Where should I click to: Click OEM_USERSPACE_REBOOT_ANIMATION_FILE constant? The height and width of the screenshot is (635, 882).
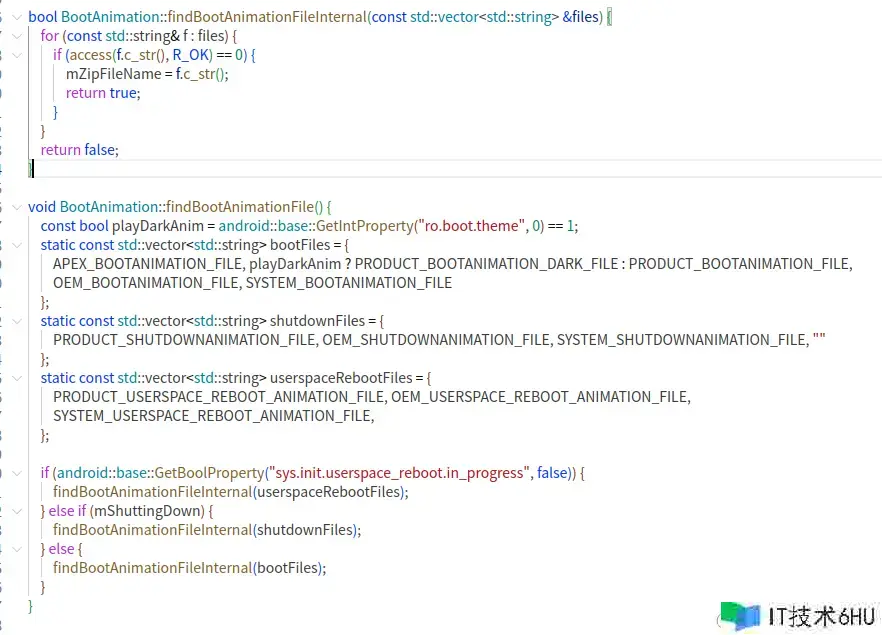pyautogui.click(x=539, y=397)
